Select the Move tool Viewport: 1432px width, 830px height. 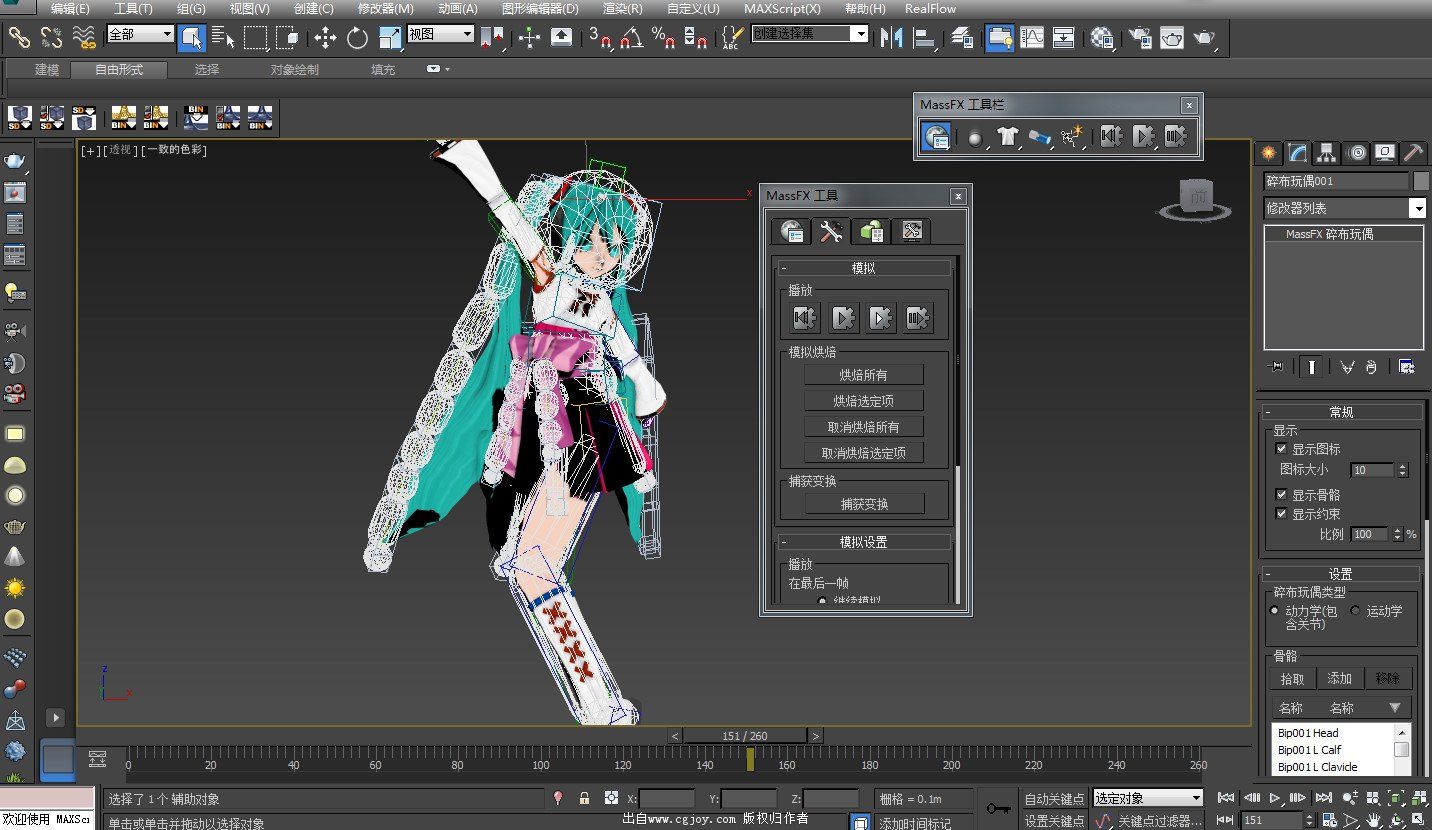tap(325, 38)
